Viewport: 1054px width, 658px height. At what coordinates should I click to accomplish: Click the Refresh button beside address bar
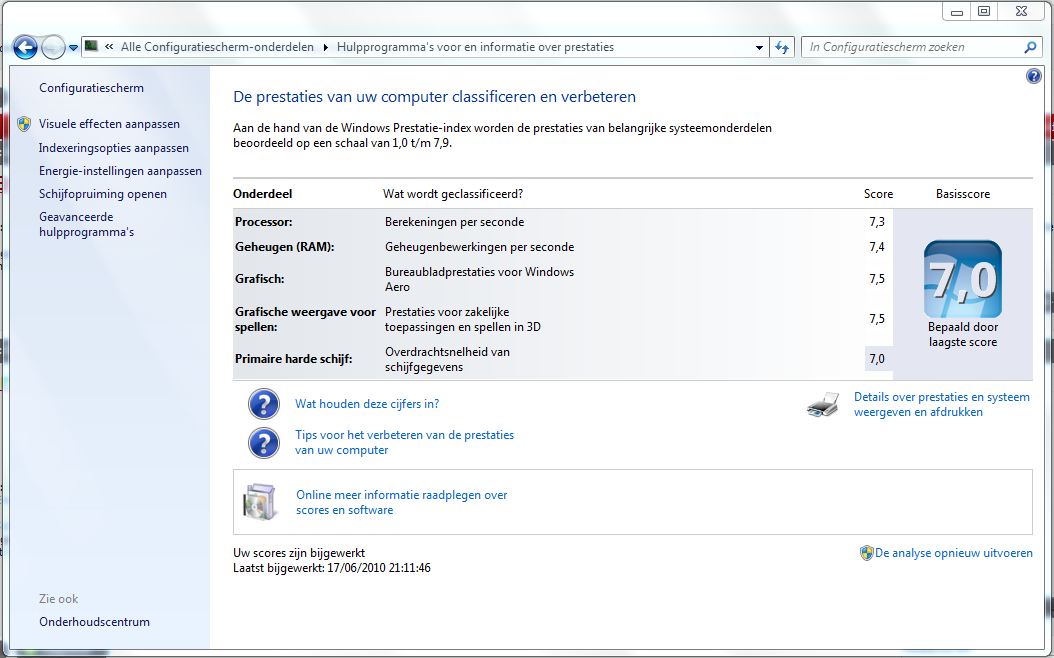click(x=782, y=47)
